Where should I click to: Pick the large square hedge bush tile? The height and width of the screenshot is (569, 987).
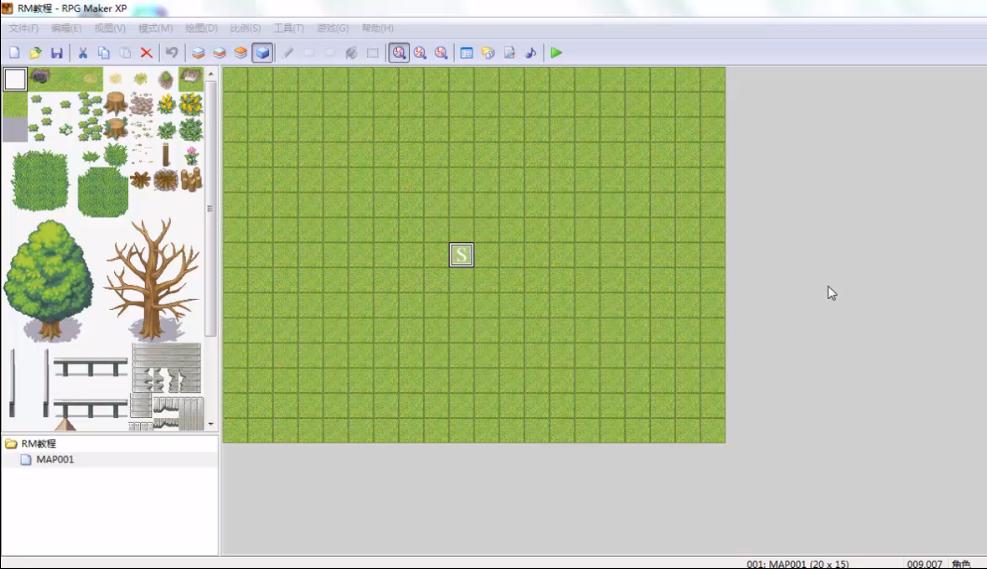(40, 180)
